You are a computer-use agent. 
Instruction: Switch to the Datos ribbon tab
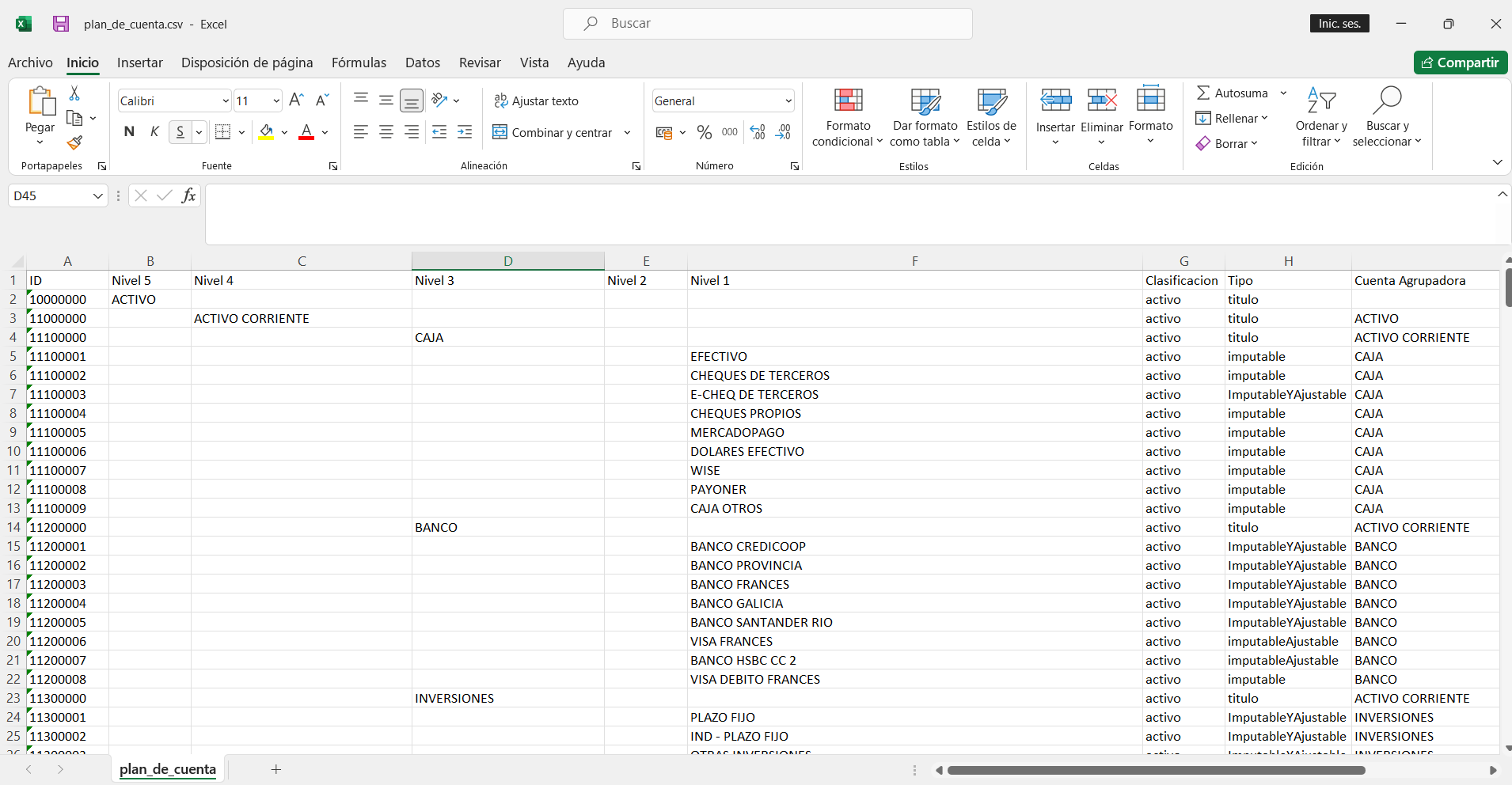(422, 63)
